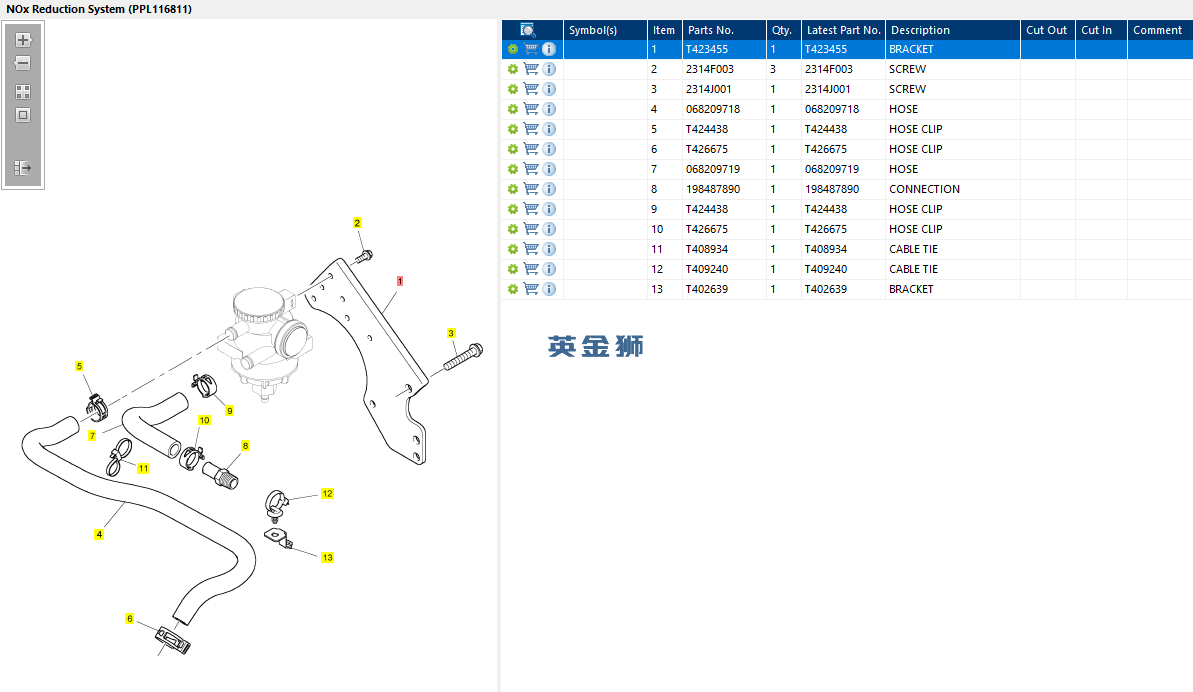Select callout 7 on the short hose
Screen dimensions: 1193x692
tap(92, 436)
